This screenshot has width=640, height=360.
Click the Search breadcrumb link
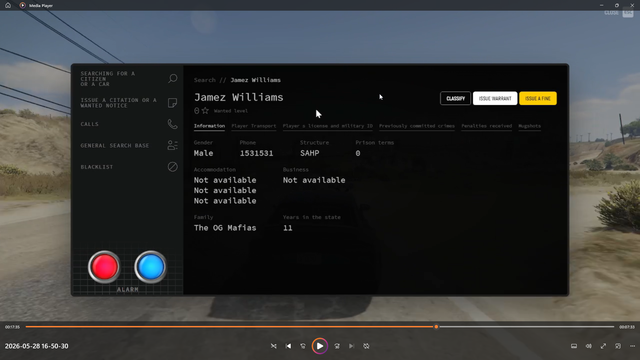point(204,80)
